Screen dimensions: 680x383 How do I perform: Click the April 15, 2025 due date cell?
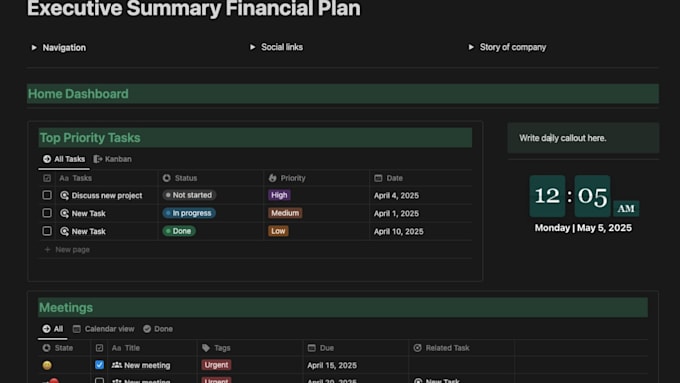coord(332,365)
